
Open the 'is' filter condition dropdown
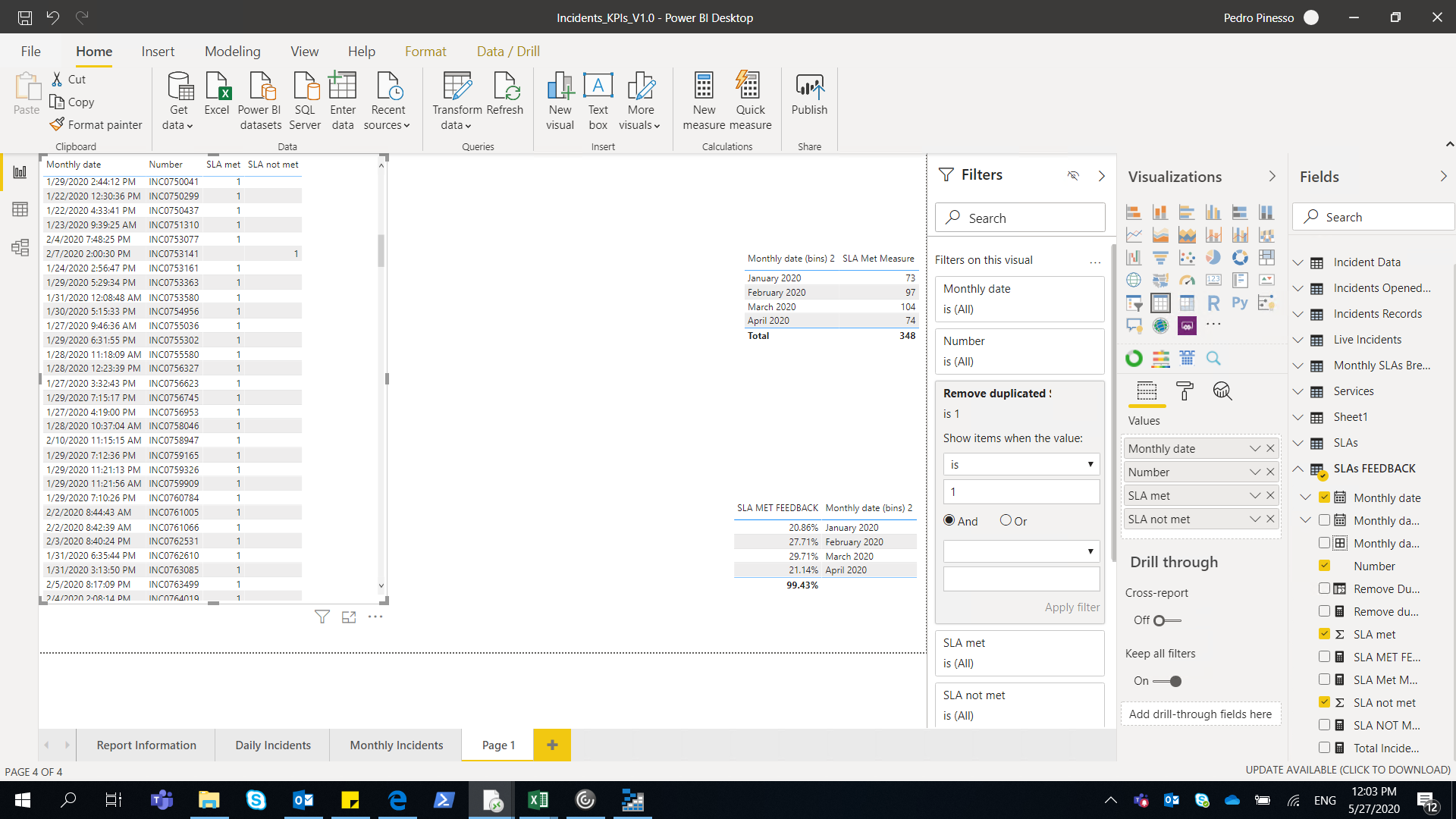click(1021, 464)
